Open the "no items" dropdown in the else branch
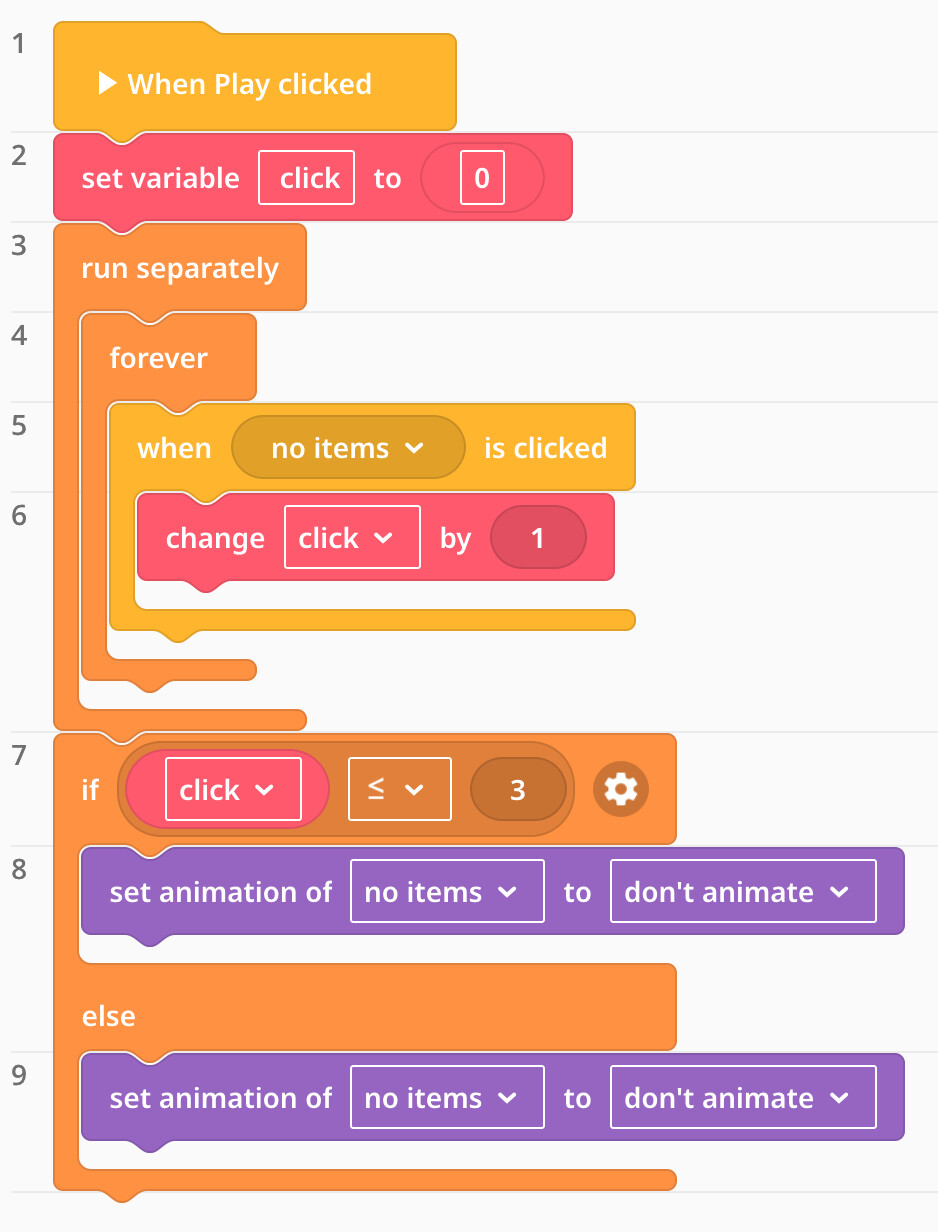The image size is (938, 1232). click(x=446, y=1098)
